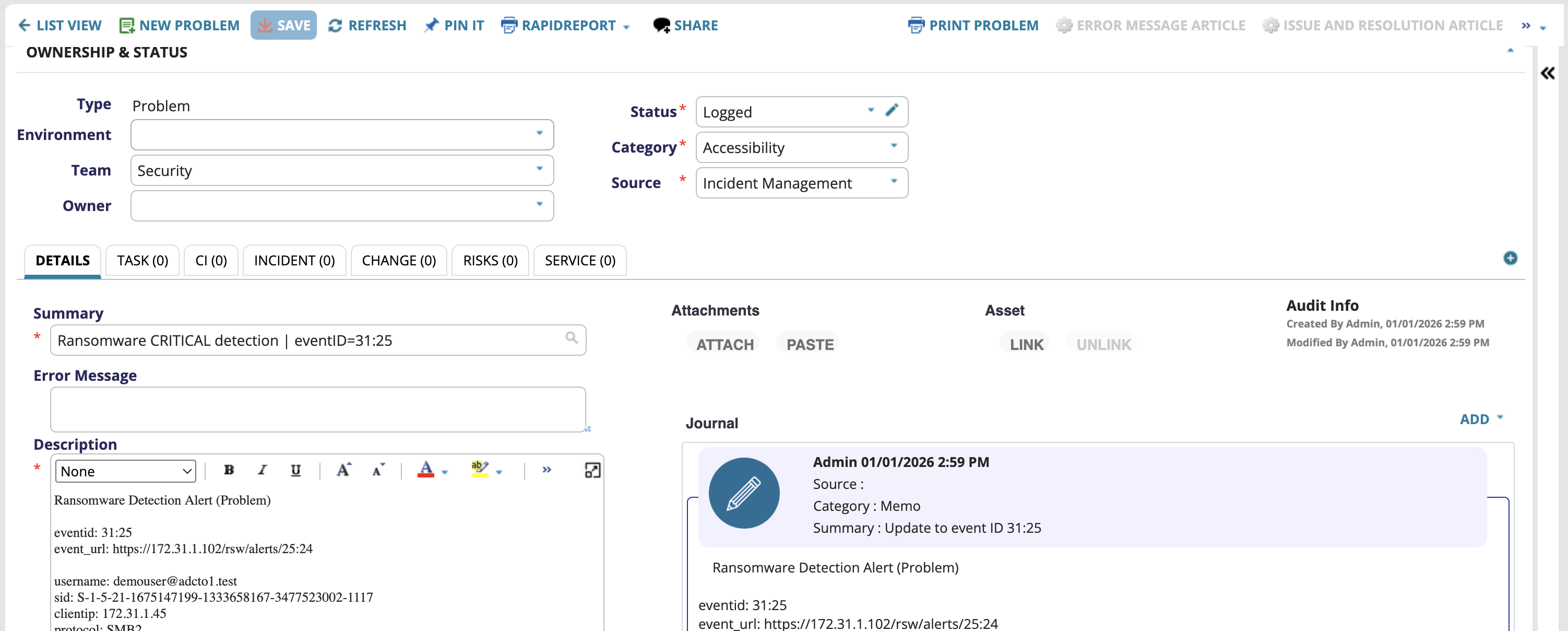This screenshot has height=631, width=1568.
Task: Collapse side panel with double-chevron icon
Action: [1547, 74]
